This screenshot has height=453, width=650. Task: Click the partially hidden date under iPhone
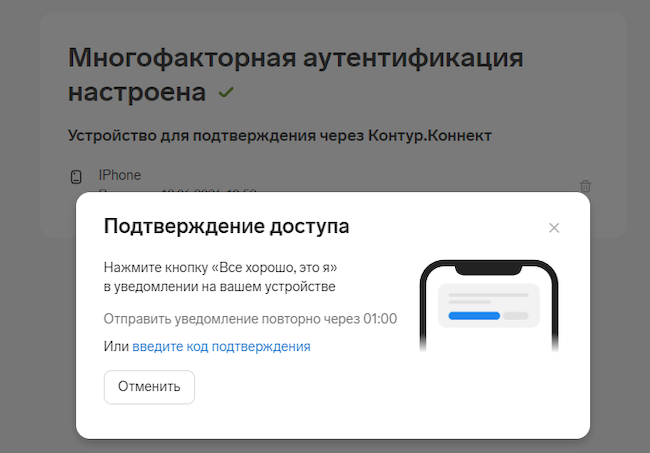[x=178, y=191]
